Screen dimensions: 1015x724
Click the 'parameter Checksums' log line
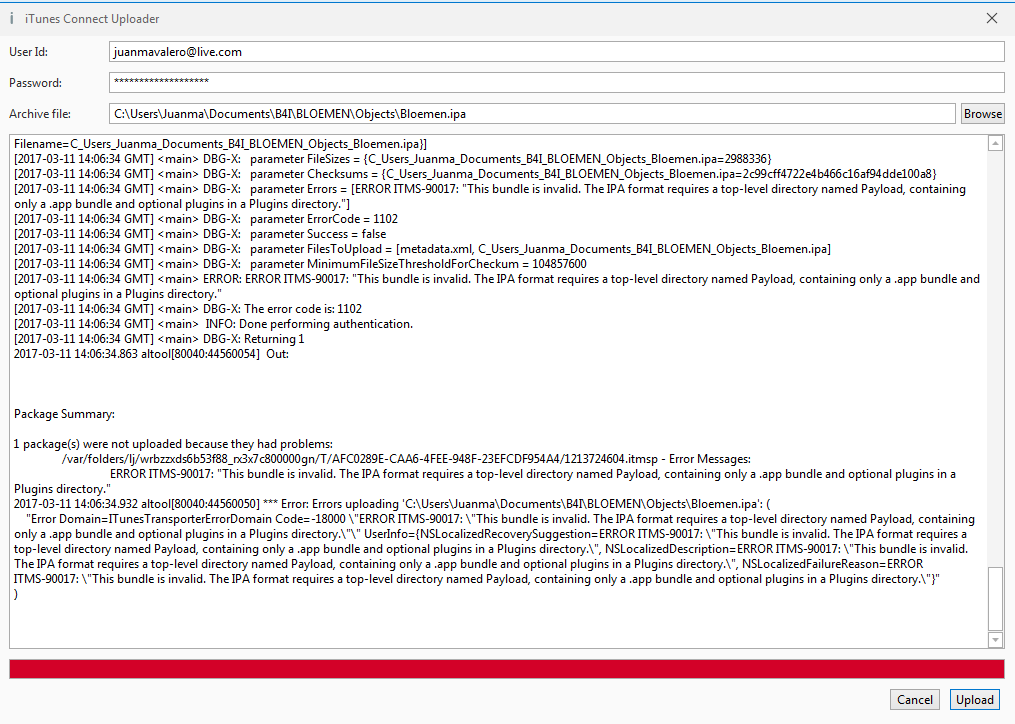tap(475, 174)
